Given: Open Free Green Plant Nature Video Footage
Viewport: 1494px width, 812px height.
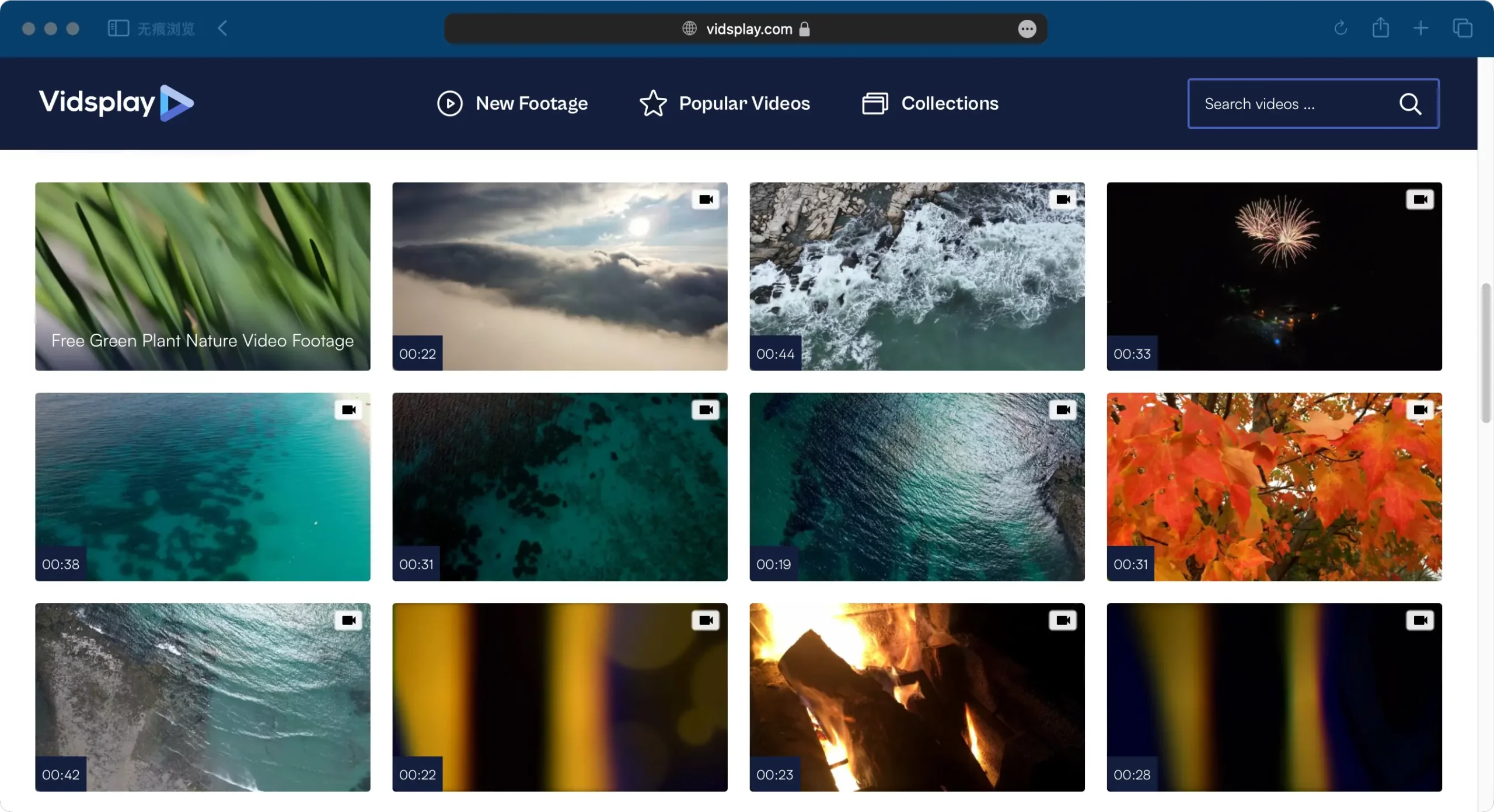Looking at the screenshot, I should [203, 276].
